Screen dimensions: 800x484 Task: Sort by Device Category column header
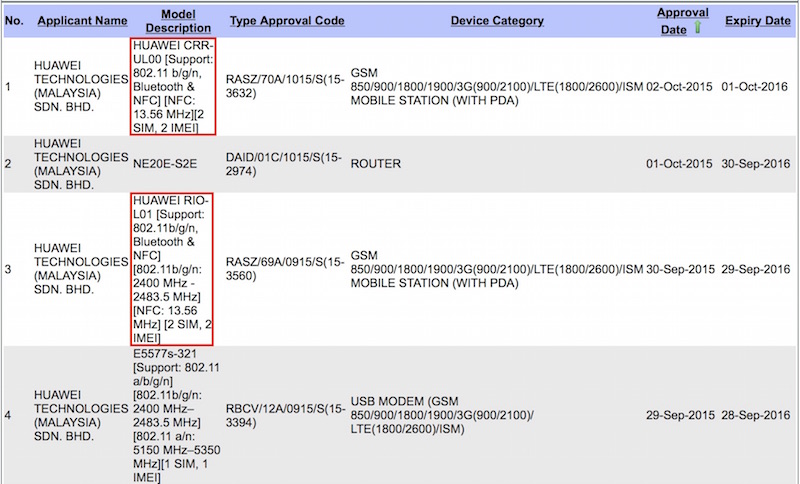497,21
